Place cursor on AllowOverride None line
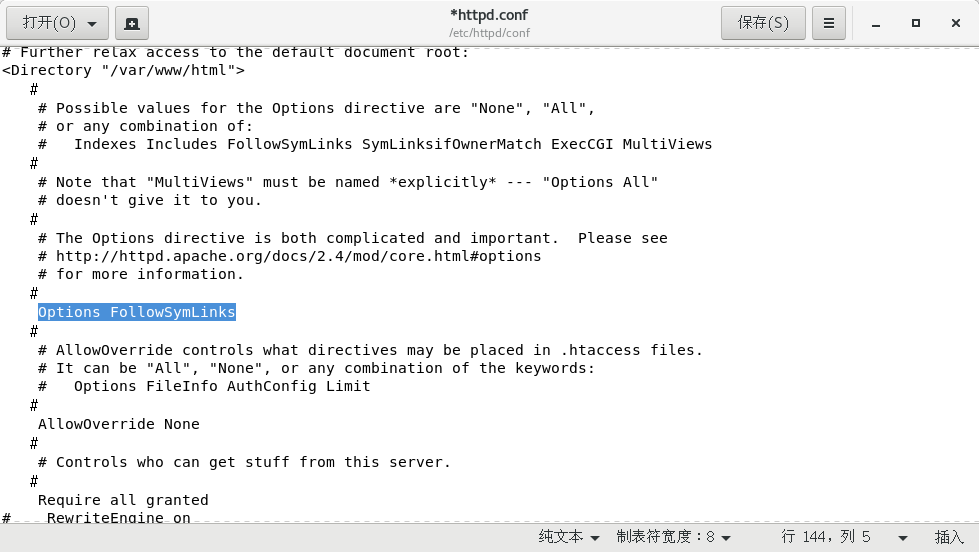Screen dimensions: 979x552 [x=119, y=424]
